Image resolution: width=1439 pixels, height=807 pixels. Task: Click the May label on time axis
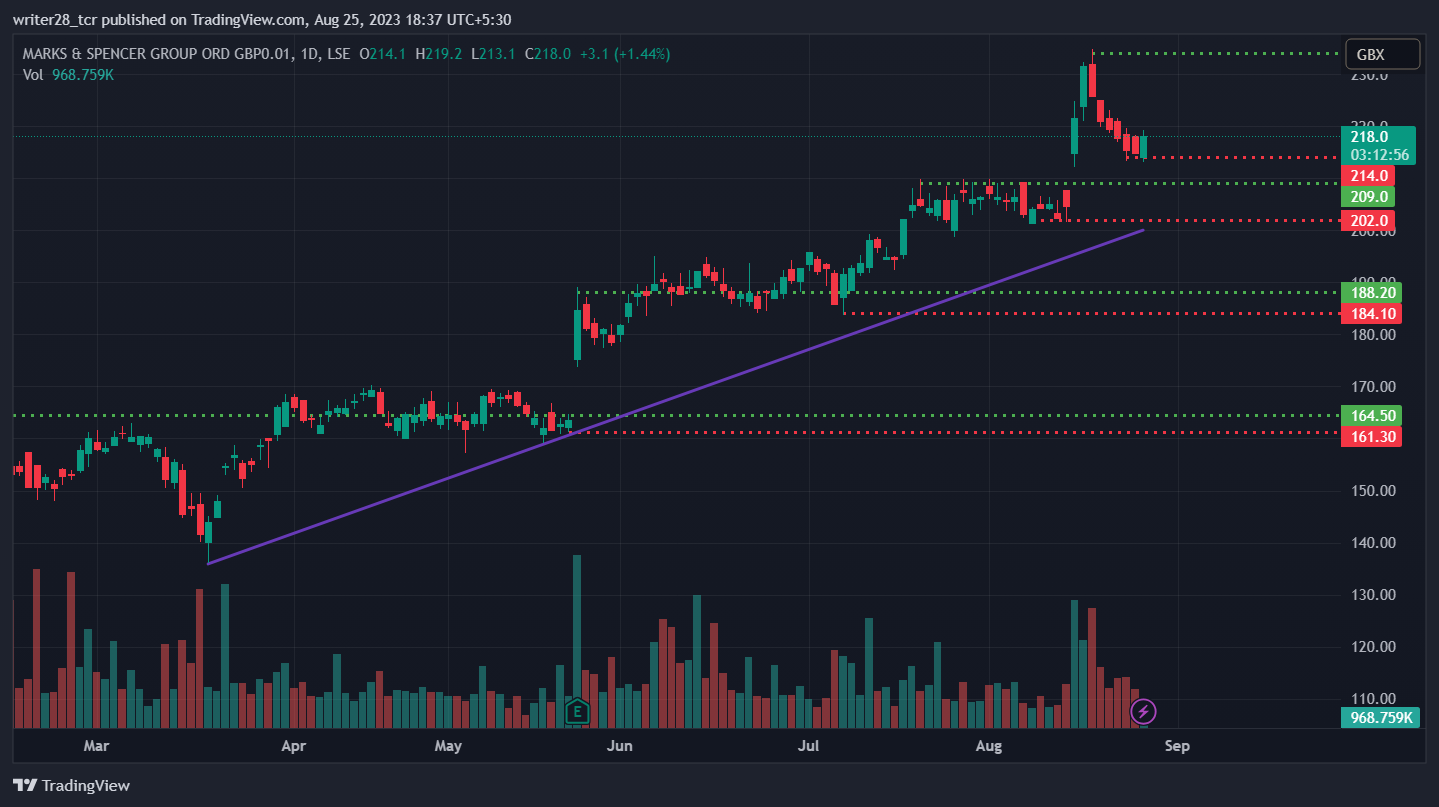click(449, 746)
